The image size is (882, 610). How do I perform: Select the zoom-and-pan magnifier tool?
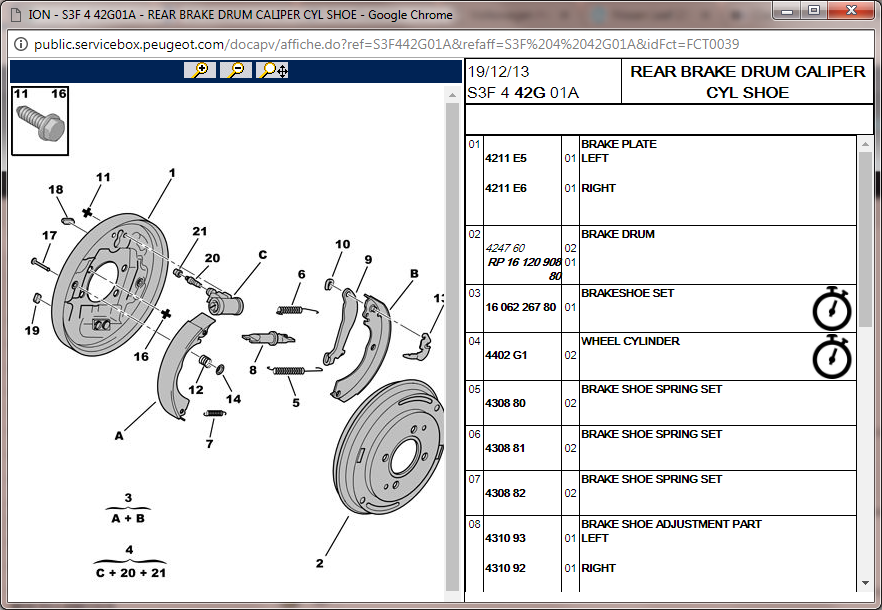tap(272, 70)
